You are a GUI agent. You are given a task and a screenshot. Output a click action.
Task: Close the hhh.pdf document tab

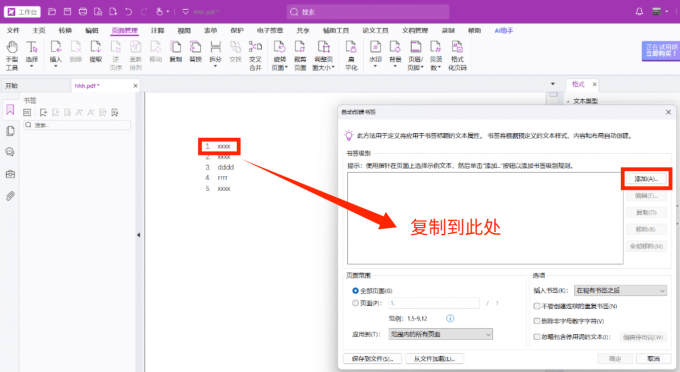coord(135,86)
